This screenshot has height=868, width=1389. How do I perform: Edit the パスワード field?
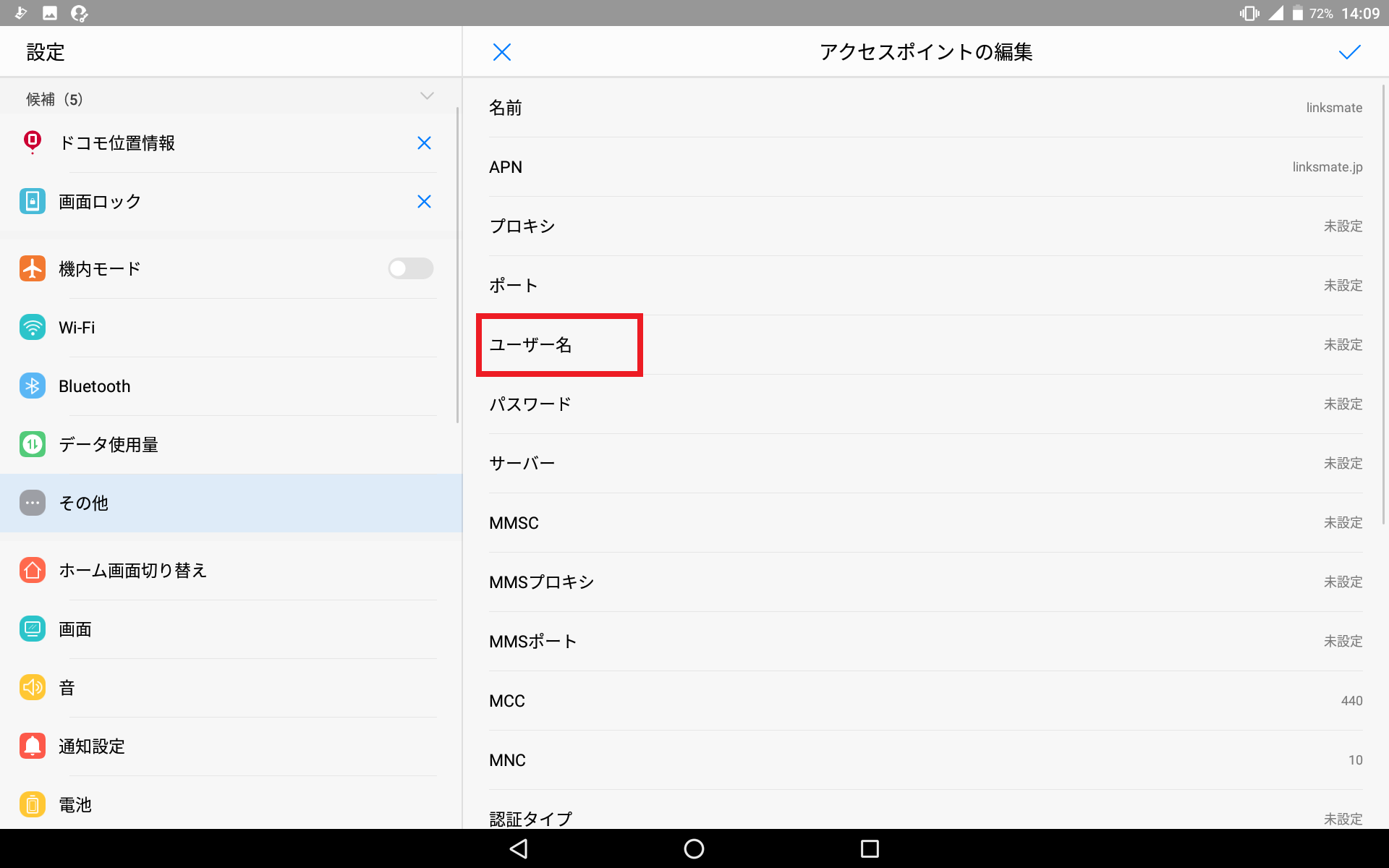(925, 404)
